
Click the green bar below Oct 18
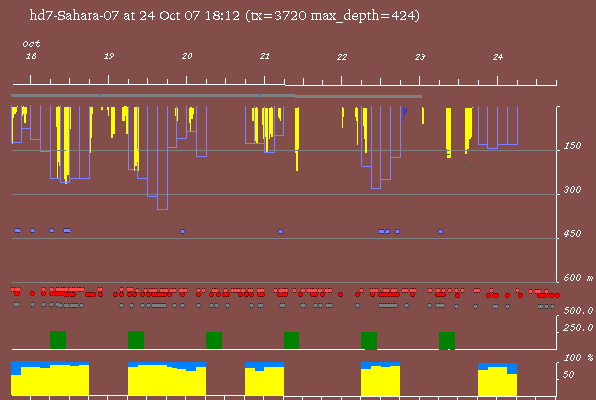58,340
